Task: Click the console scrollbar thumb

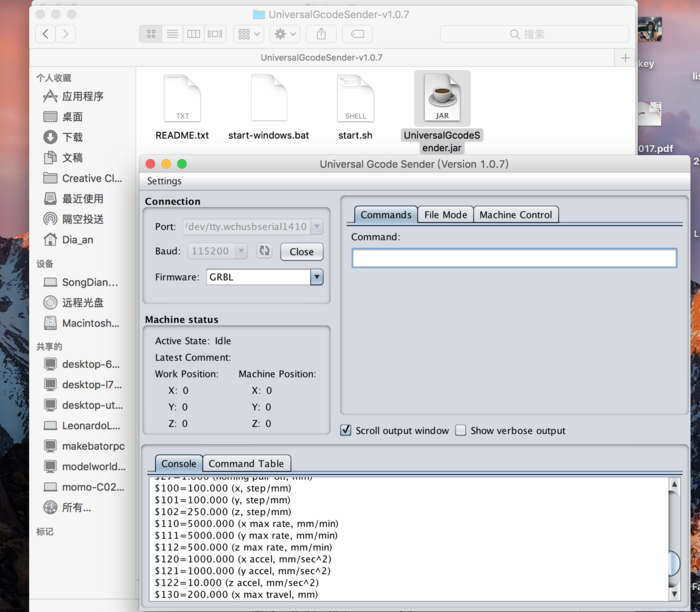Action: point(674,564)
